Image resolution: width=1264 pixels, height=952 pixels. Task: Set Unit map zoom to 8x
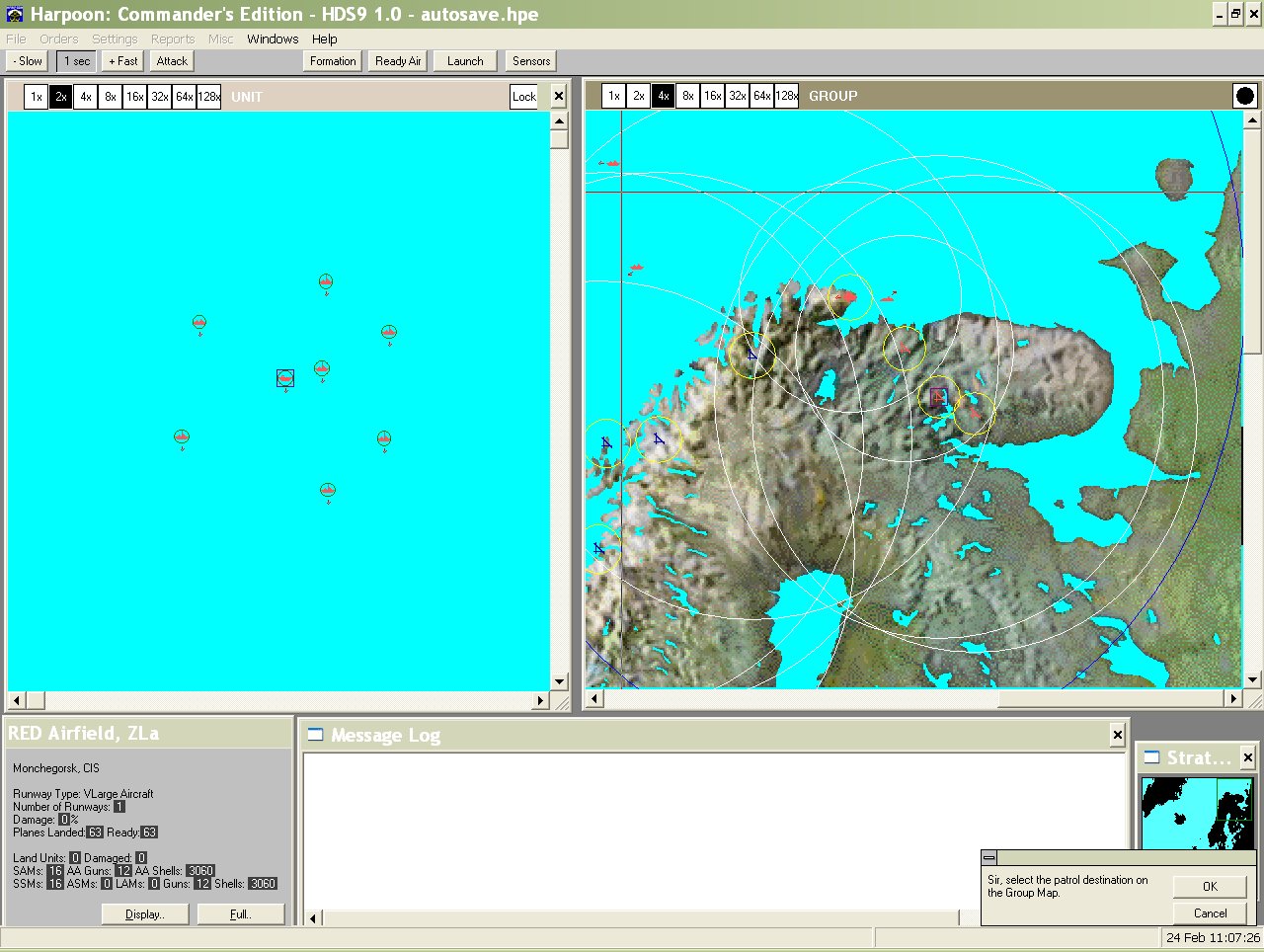111,97
